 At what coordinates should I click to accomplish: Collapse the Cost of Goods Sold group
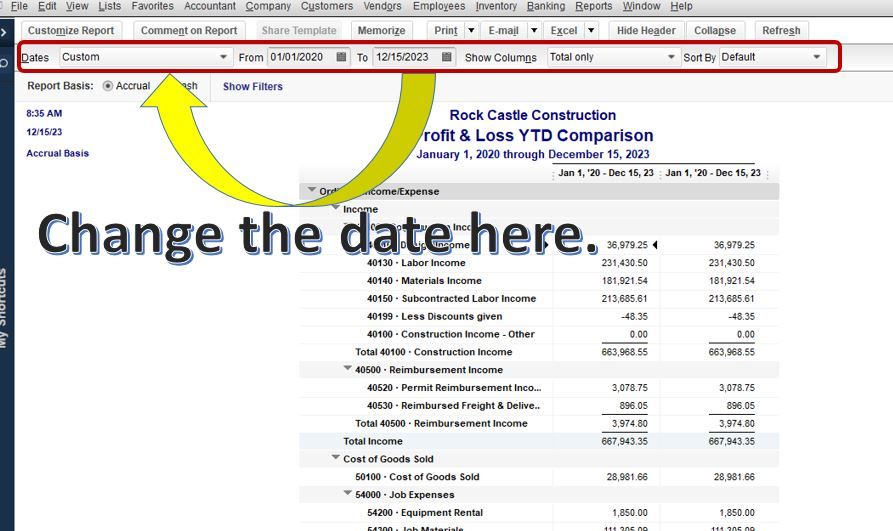(x=336, y=458)
